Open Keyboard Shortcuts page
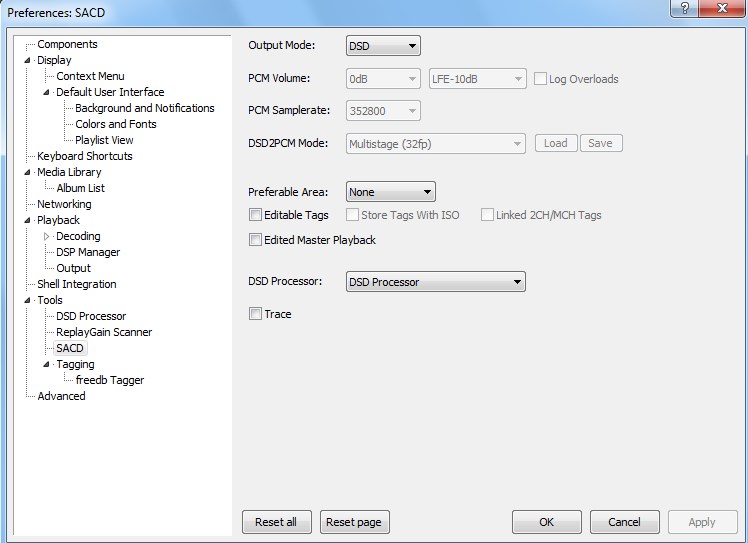The image size is (748, 543). pyautogui.click(x=84, y=156)
